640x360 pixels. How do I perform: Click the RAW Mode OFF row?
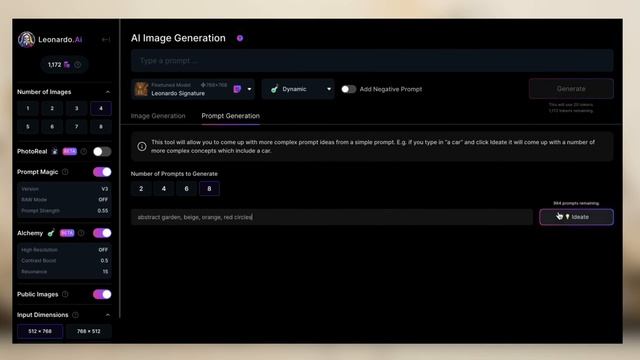[64, 200]
